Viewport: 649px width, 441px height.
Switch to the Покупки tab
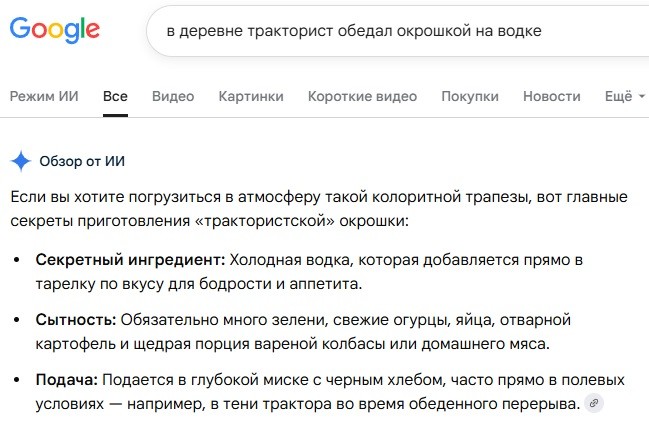[x=470, y=96]
